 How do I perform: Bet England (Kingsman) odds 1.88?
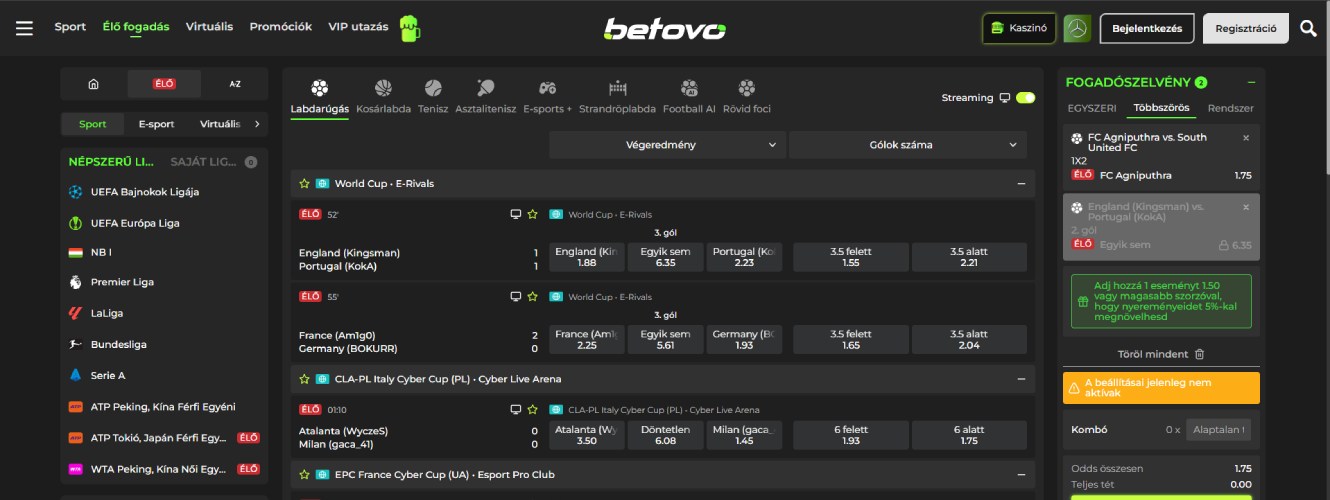(x=587, y=257)
